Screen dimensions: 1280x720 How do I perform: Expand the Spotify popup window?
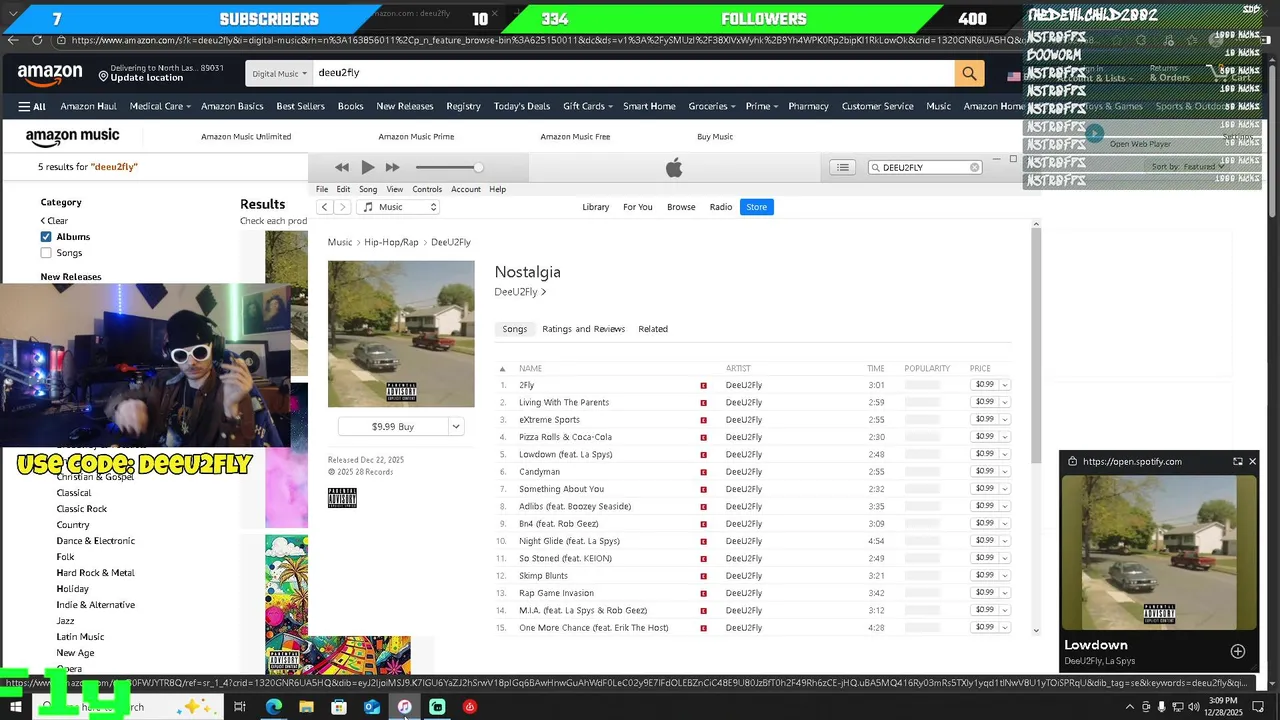point(1237,461)
